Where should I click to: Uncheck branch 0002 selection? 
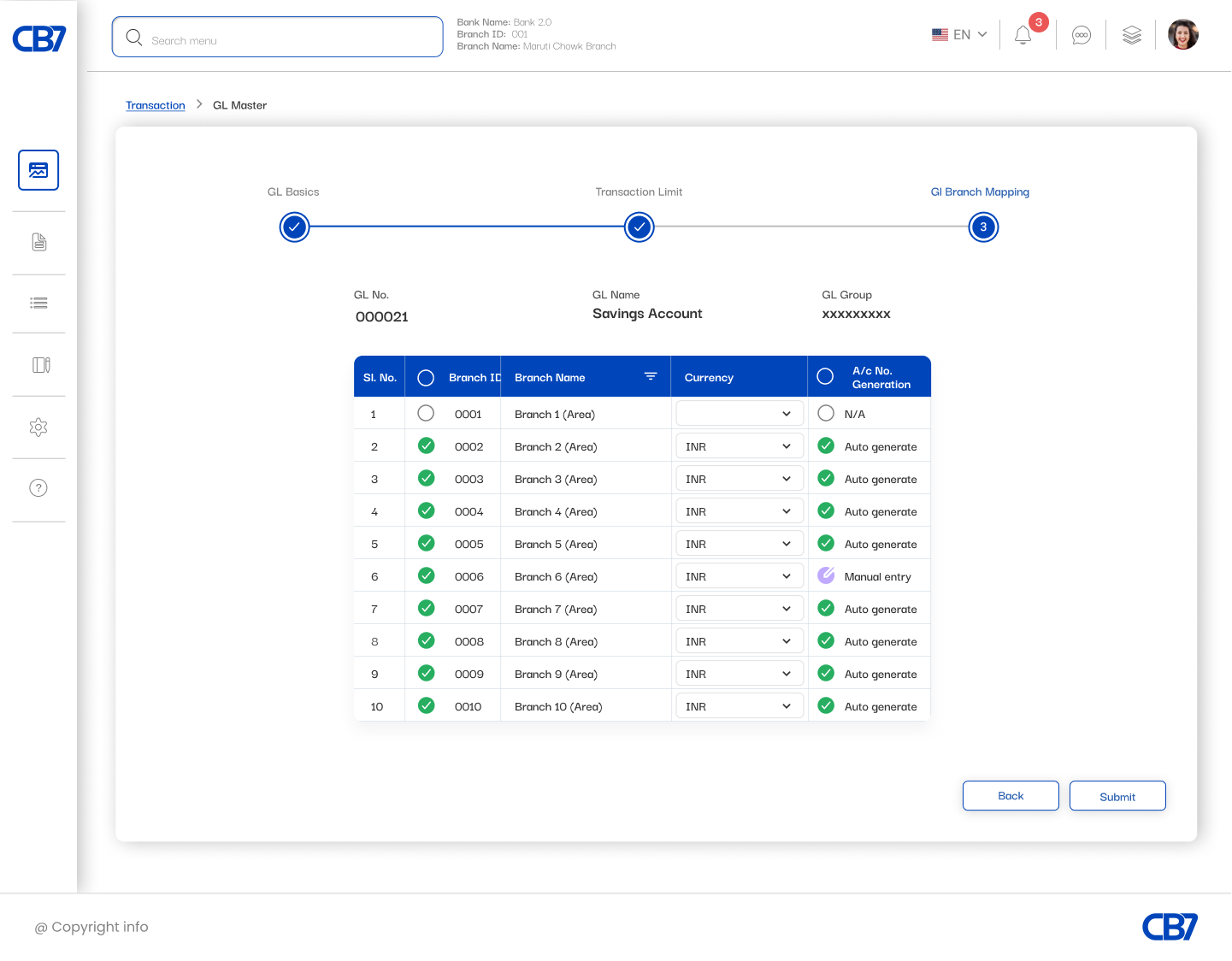[426, 445]
